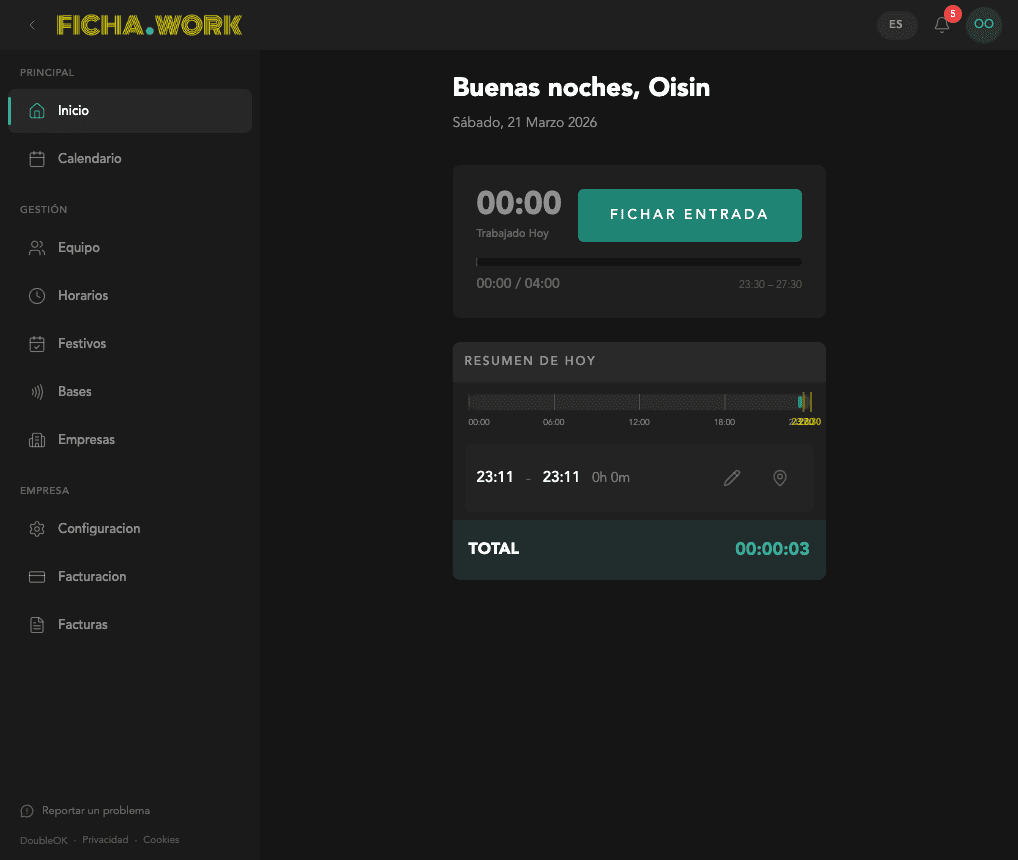View entry location via the pin icon
The image size is (1018, 860).
(779, 477)
